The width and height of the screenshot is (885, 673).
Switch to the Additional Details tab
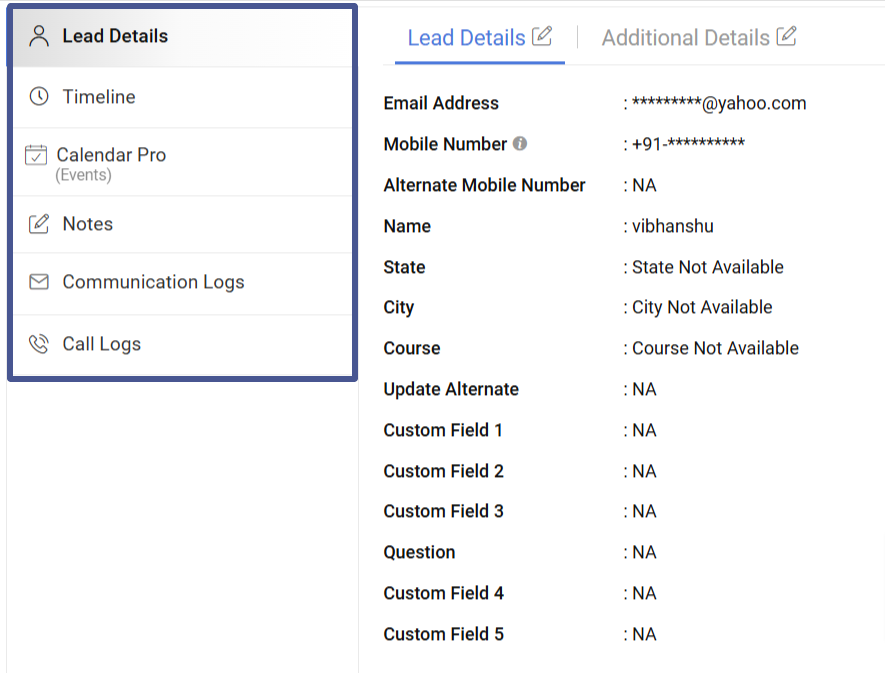pyautogui.click(x=685, y=38)
